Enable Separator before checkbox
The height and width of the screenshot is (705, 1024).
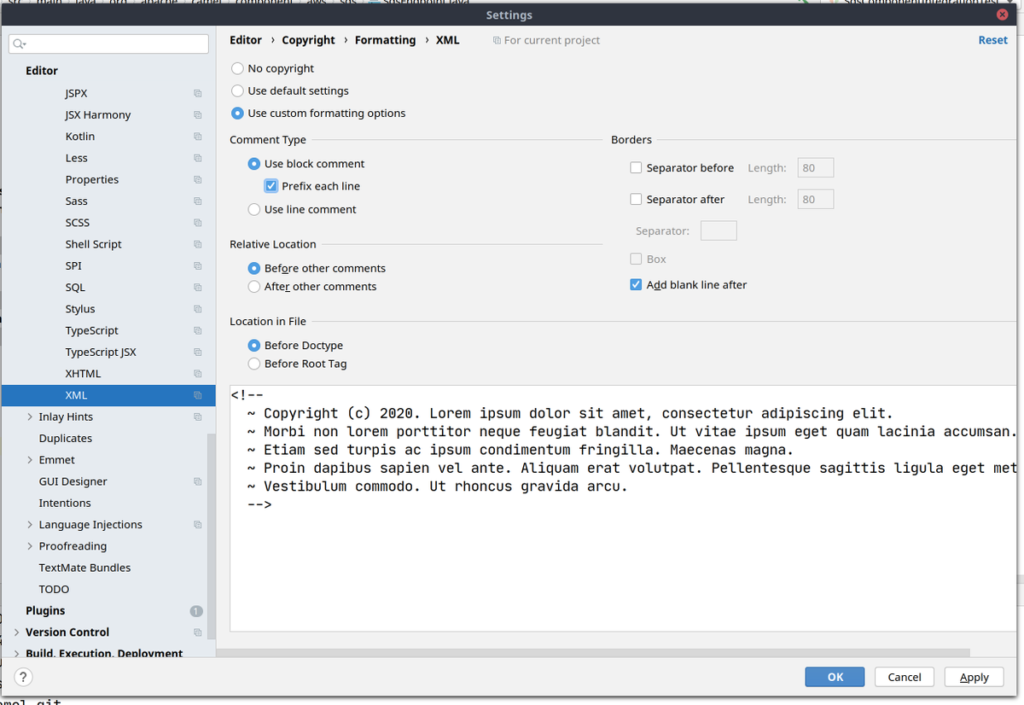coord(636,168)
